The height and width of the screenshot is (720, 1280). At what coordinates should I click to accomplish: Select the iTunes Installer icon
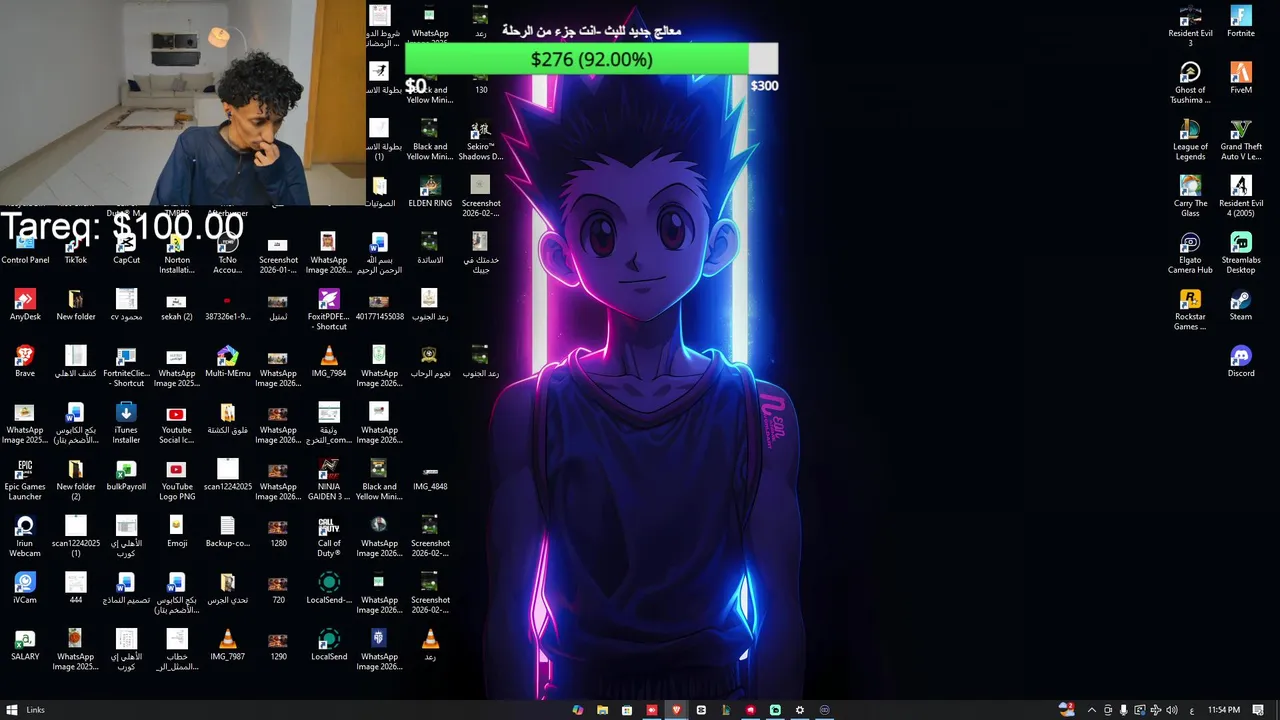tap(126, 424)
